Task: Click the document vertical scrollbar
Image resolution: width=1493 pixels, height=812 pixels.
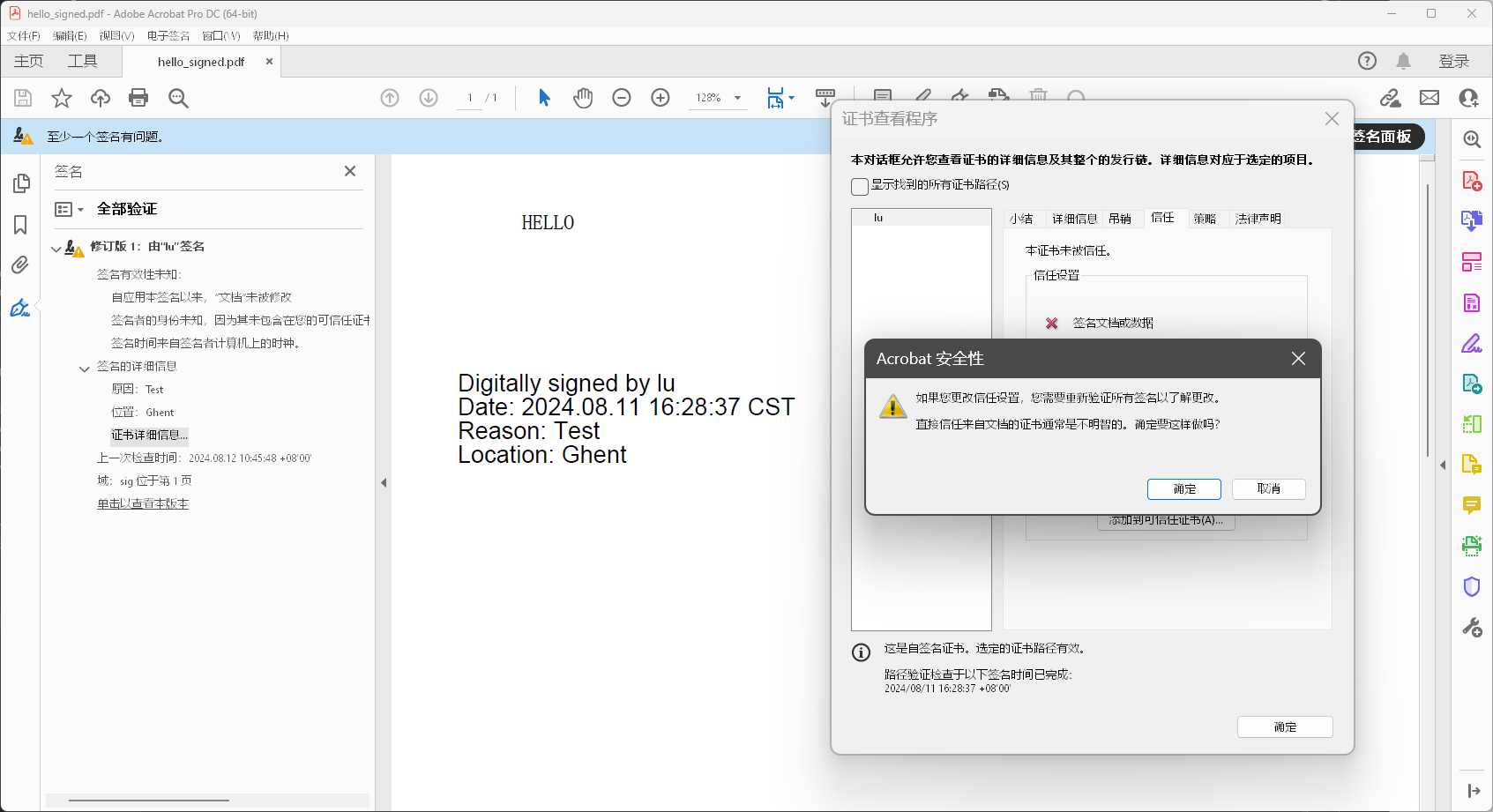Action: click(1428, 321)
